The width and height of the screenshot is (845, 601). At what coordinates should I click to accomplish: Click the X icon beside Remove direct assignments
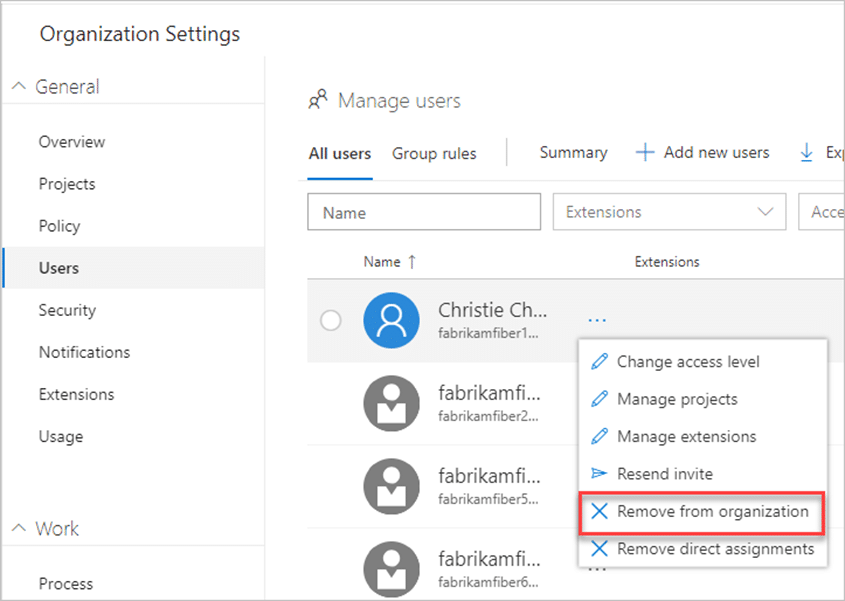click(x=599, y=549)
